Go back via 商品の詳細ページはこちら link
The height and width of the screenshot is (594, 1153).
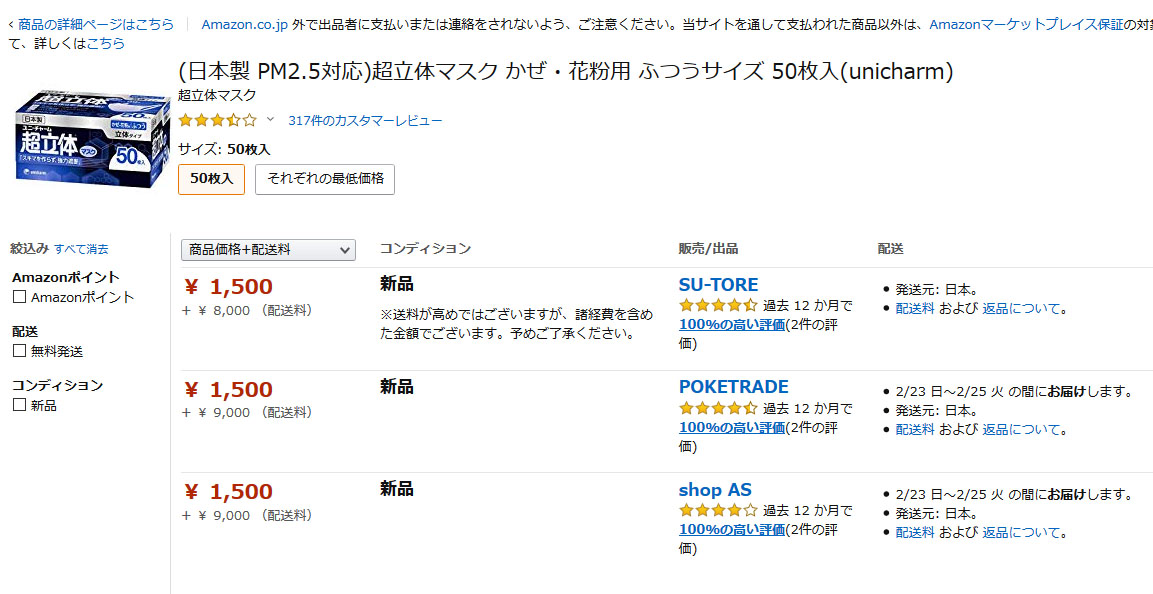(x=94, y=24)
